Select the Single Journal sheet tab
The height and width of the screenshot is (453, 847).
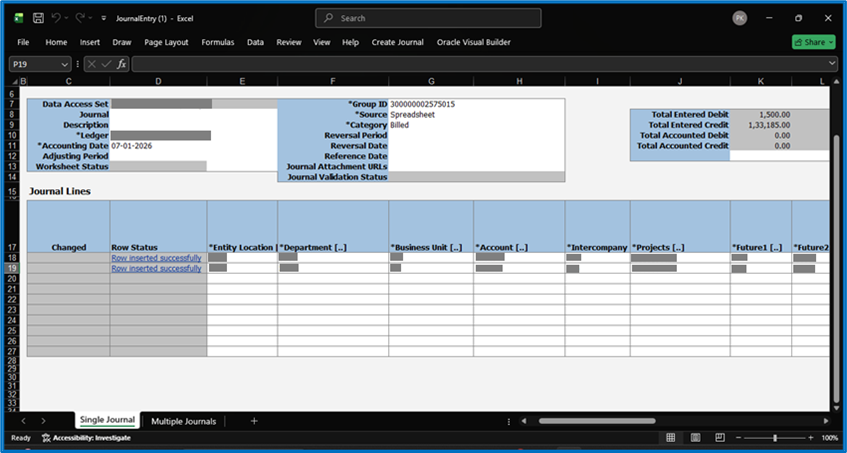[107, 420]
